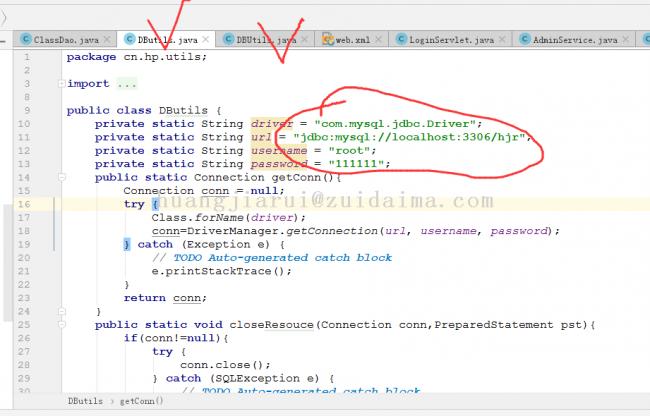The height and width of the screenshot is (416, 650).
Task: Click the jdbc:mysql://localhost:3306/hjr string
Action: [x=410, y=137]
